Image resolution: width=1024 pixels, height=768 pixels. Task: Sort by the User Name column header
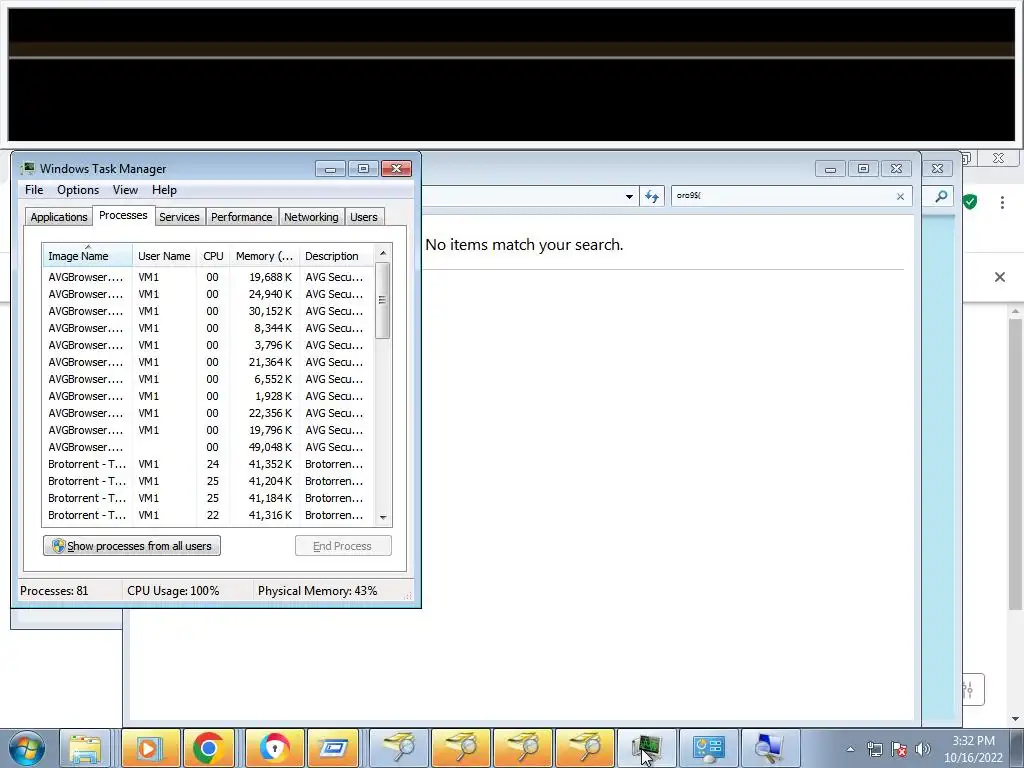click(x=164, y=256)
